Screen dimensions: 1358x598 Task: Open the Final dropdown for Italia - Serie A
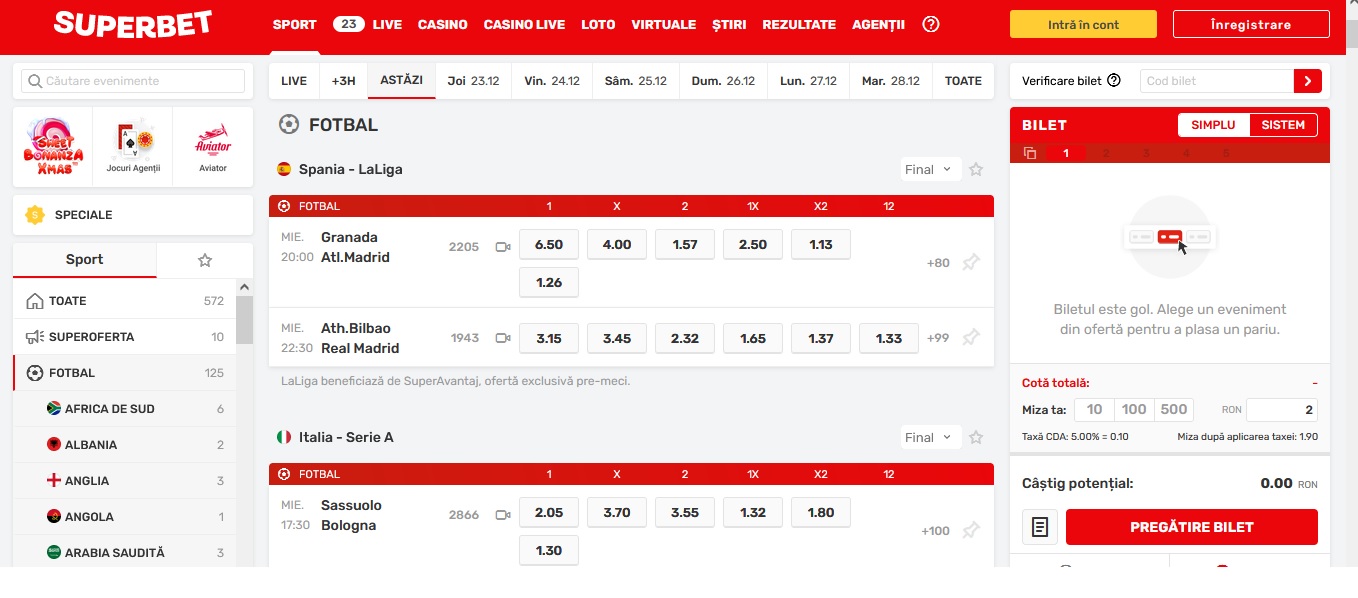(x=931, y=438)
